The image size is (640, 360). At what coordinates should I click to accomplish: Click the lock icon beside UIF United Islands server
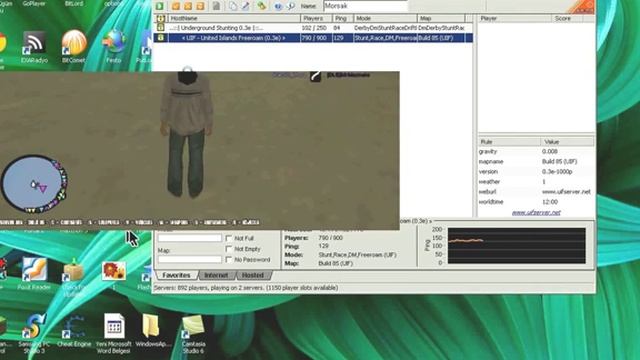pos(161,38)
